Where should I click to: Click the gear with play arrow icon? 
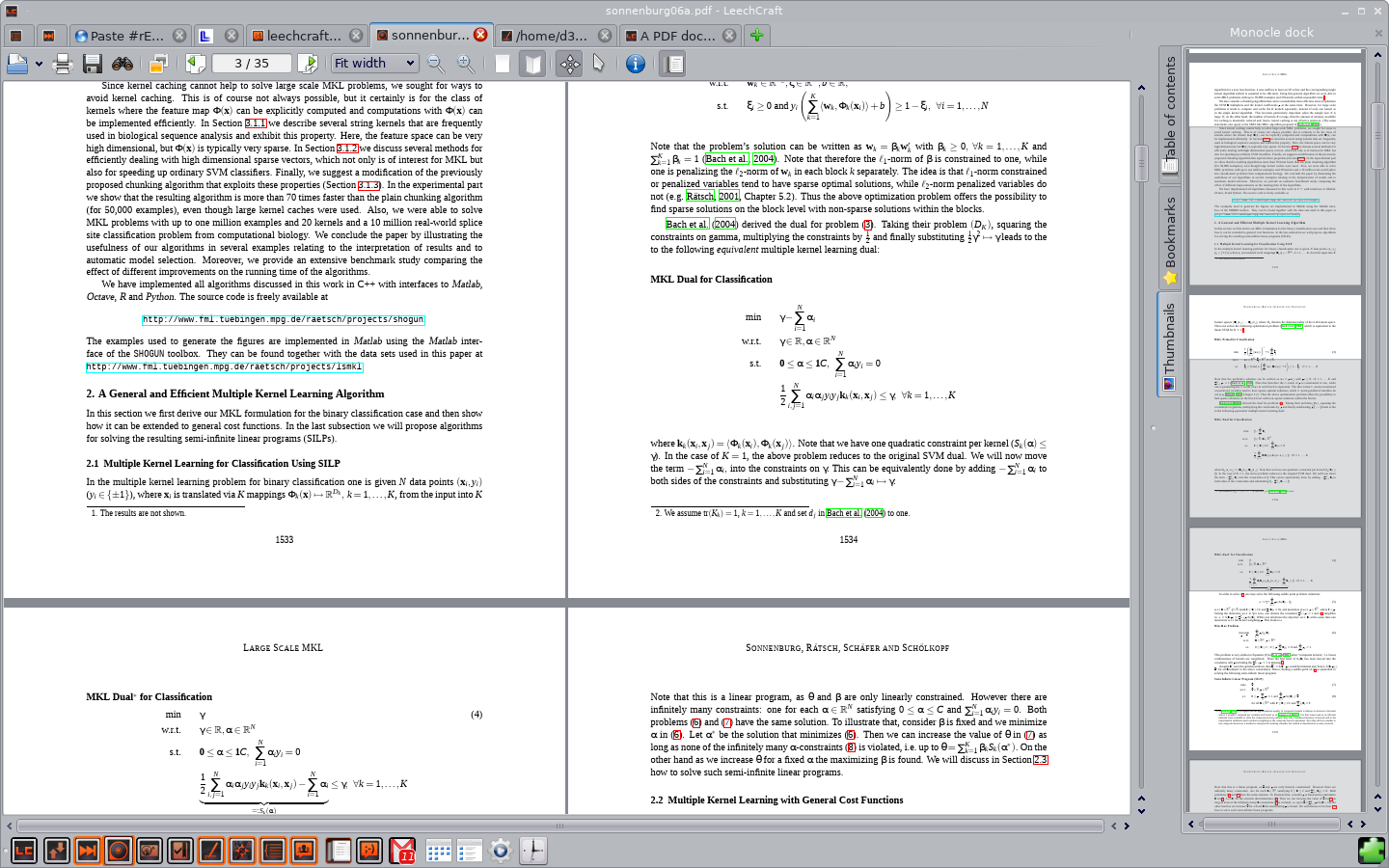pyautogui.click(x=501, y=851)
